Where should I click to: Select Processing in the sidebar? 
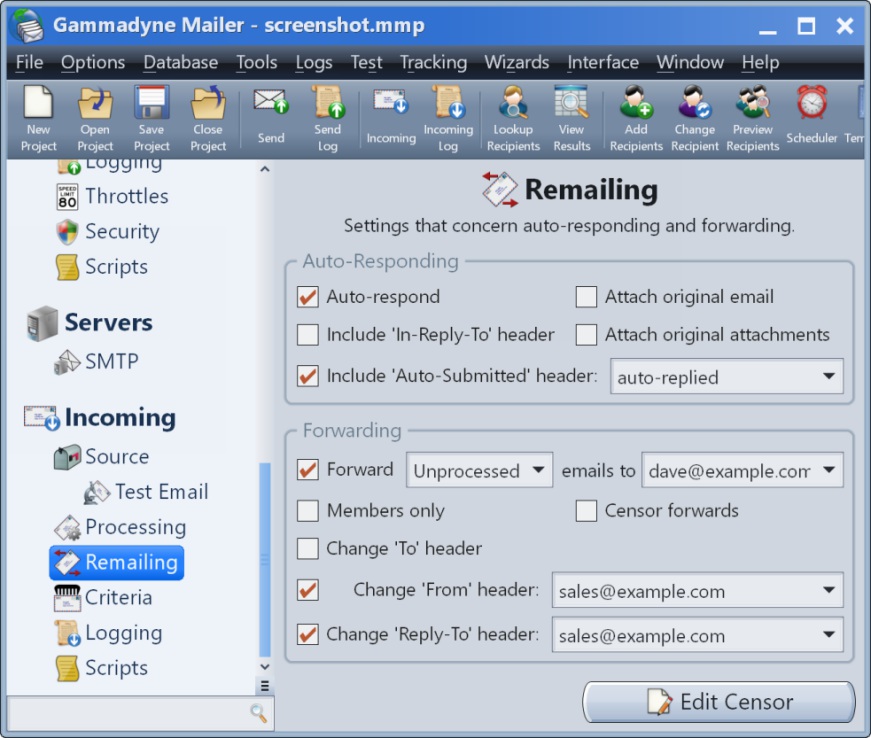(120, 527)
